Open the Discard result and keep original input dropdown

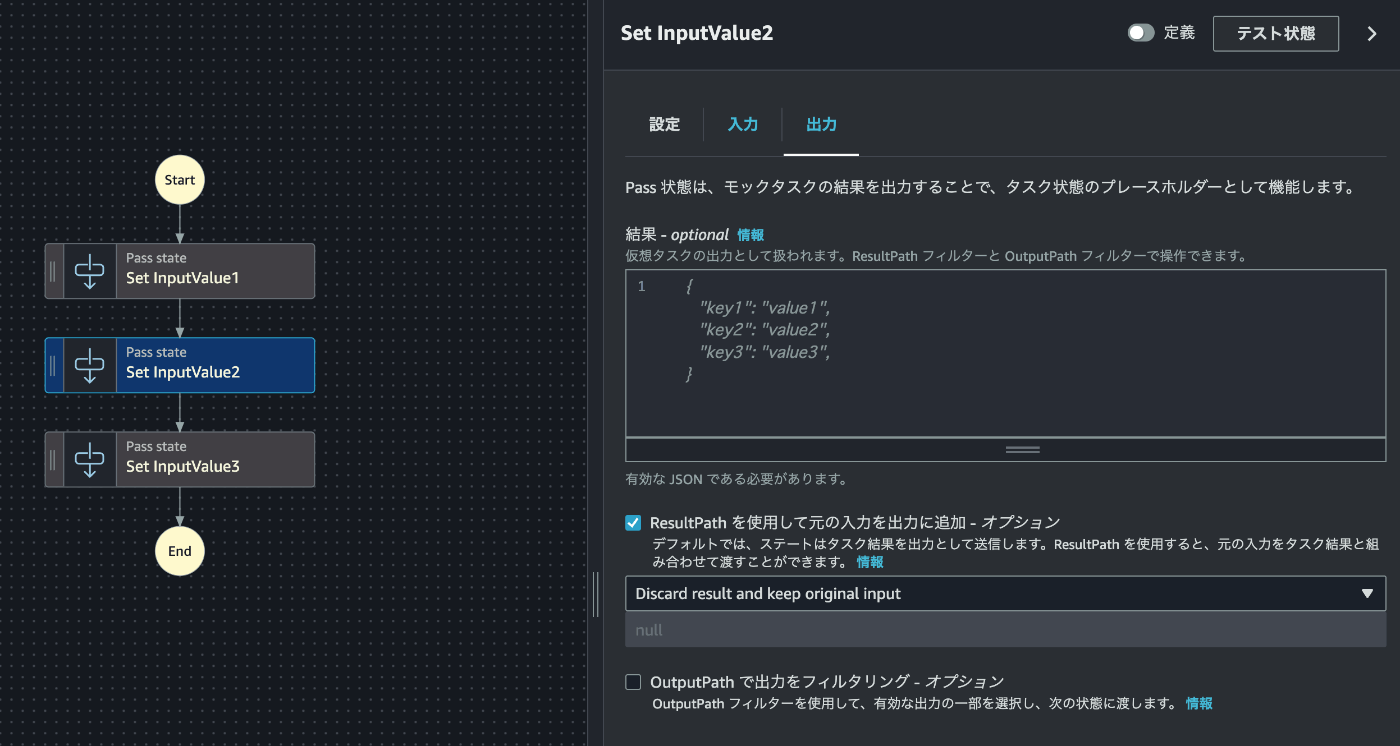coord(1005,593)
